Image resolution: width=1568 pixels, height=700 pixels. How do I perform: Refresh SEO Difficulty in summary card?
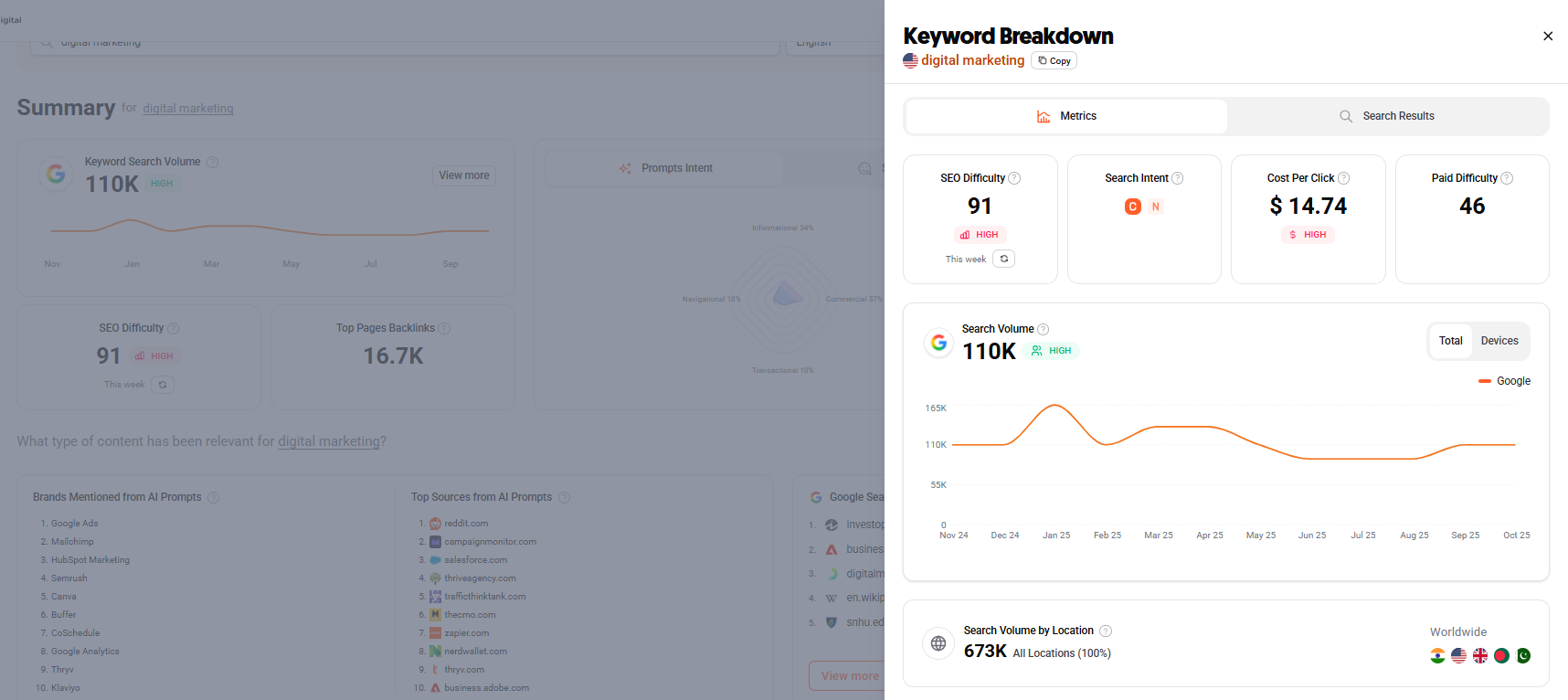click(x=163, y=384)
